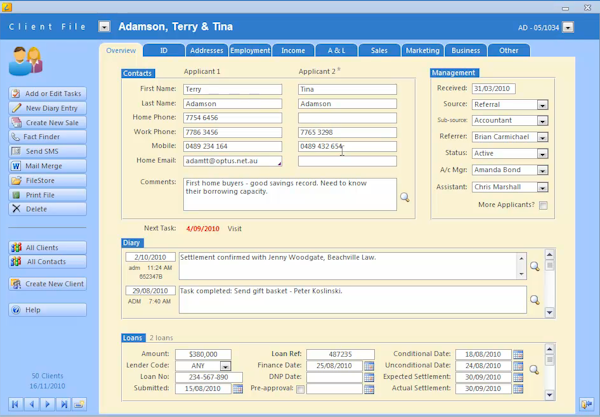Click the New Diary Entry pencil icon
600x417 pixels.
coord(16,108)
